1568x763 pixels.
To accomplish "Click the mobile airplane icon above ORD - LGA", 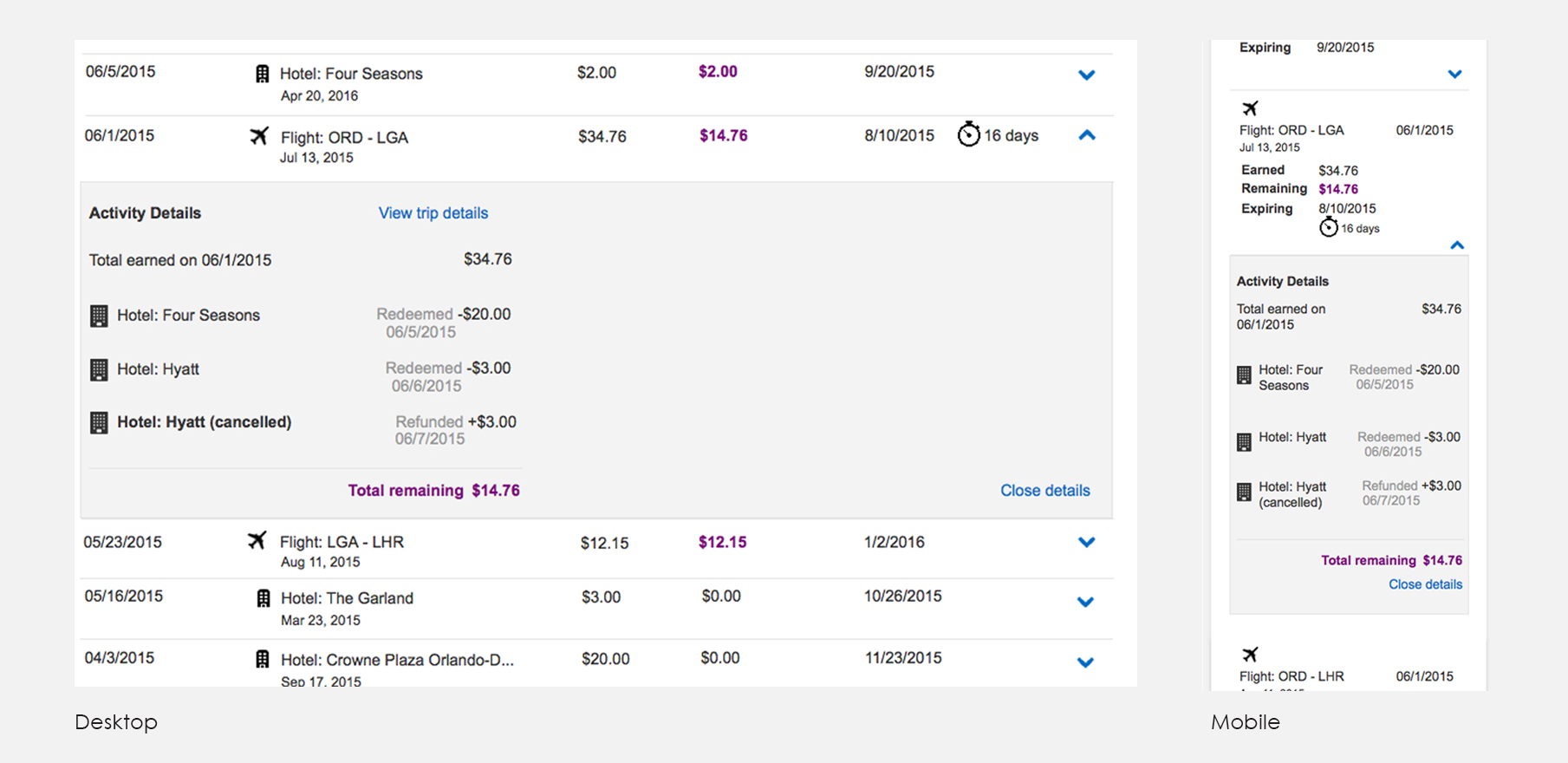I will coord(1249,108).
